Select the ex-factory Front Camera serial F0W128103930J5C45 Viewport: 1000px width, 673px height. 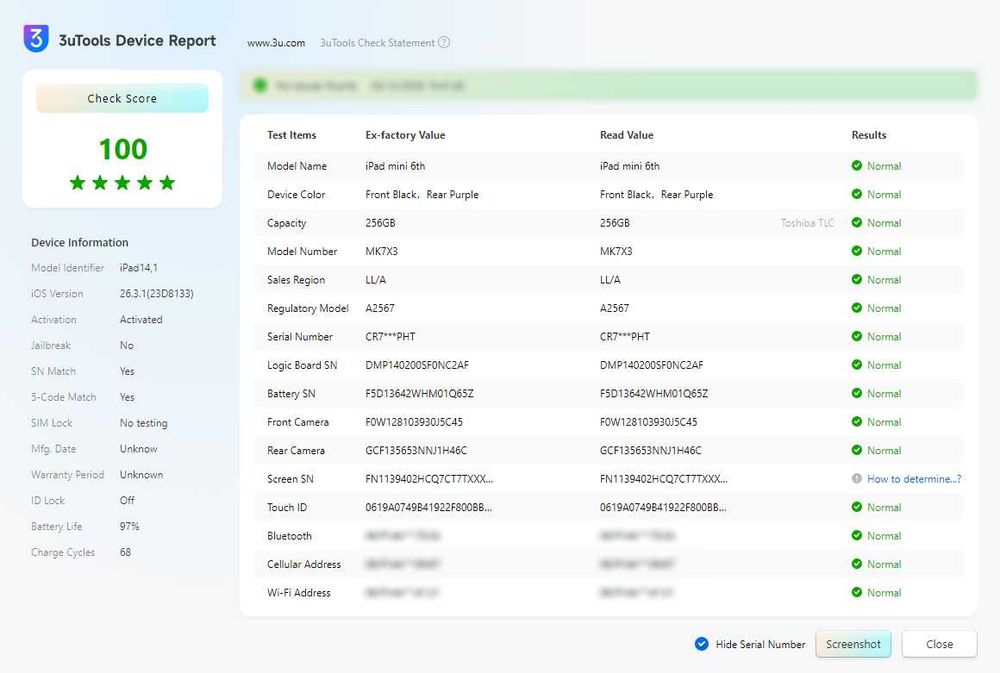[x=414, y=422]
